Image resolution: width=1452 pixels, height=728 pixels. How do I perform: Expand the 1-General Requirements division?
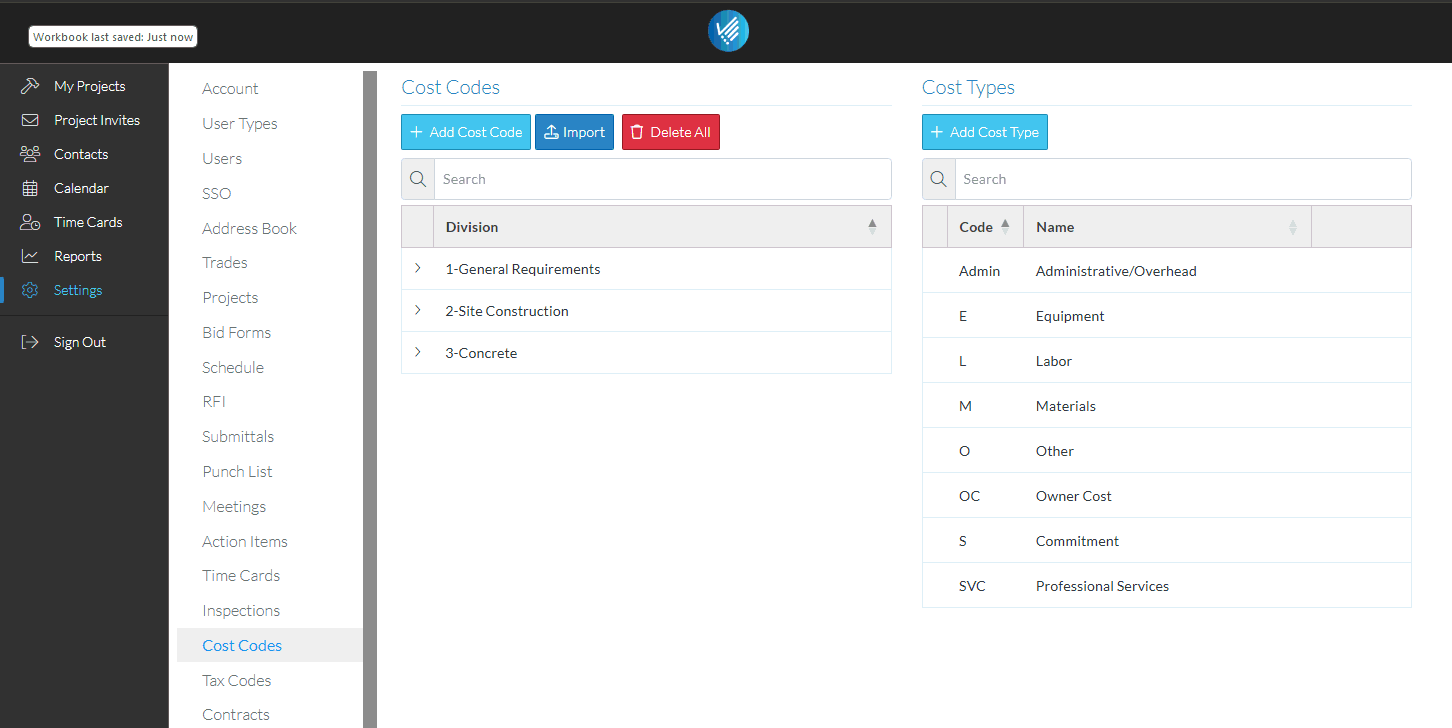(x=418, y=269)
